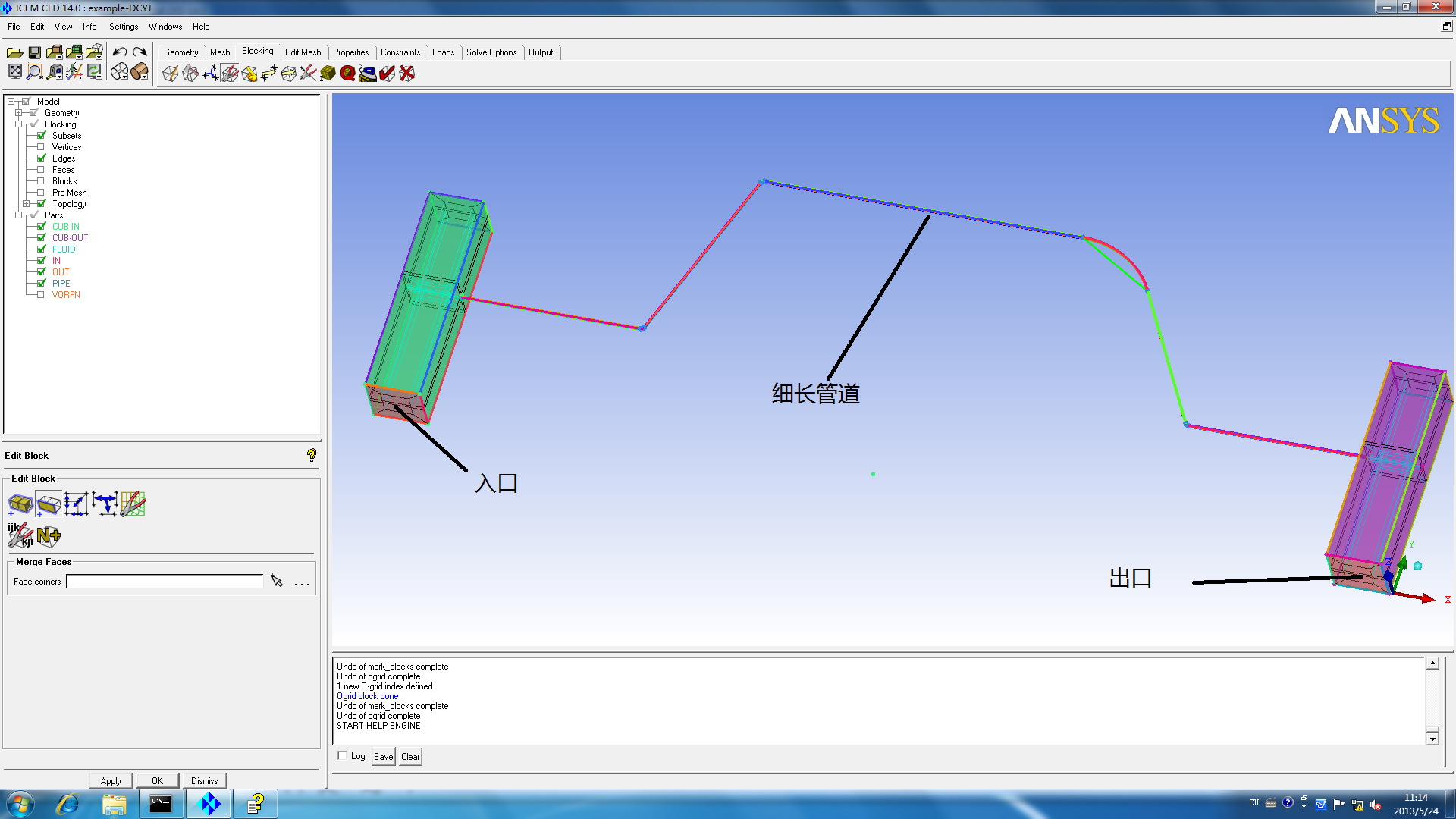Expand the Geometry tree node
1456x819 pixels.
pos(18,113)
